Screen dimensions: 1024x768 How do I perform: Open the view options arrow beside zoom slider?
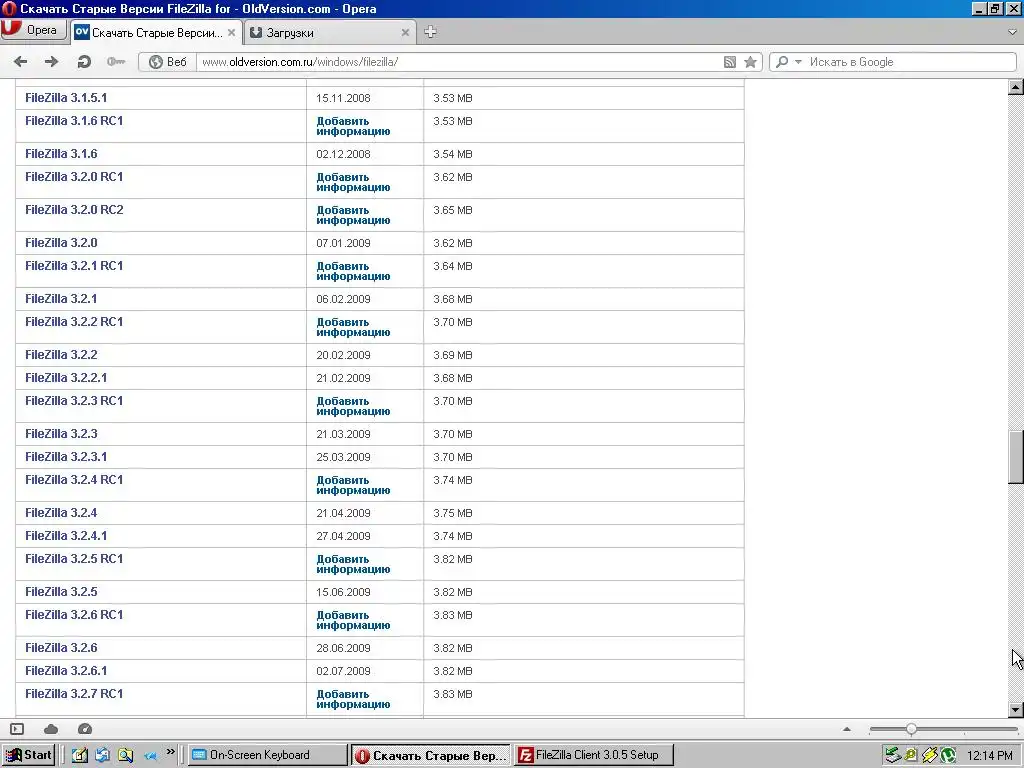(x=847, y=729)
